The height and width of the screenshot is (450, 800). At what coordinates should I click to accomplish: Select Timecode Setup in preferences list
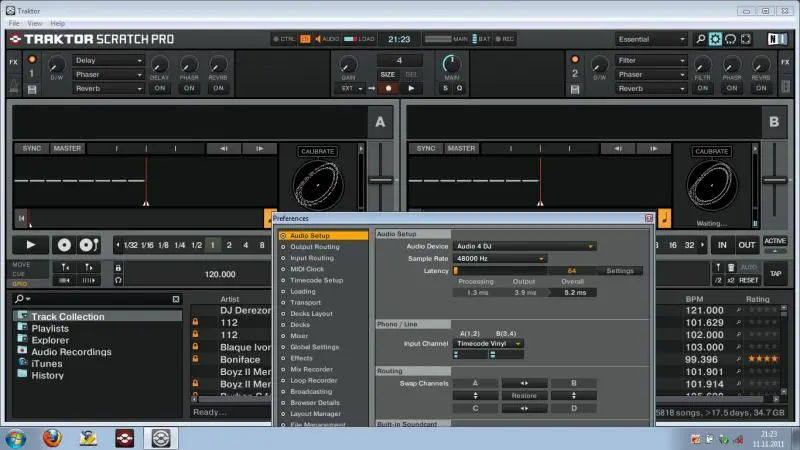316,280
